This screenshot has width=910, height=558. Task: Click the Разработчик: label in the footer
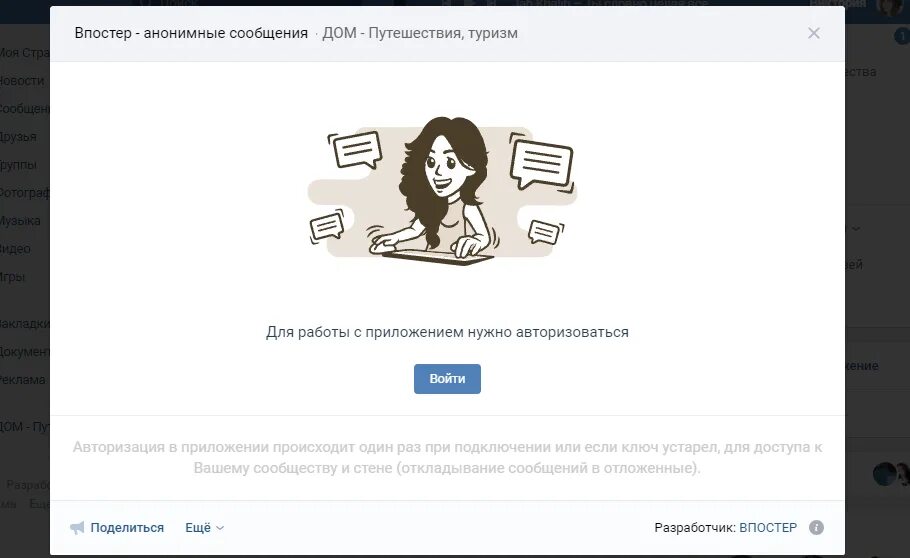(695, 527)
